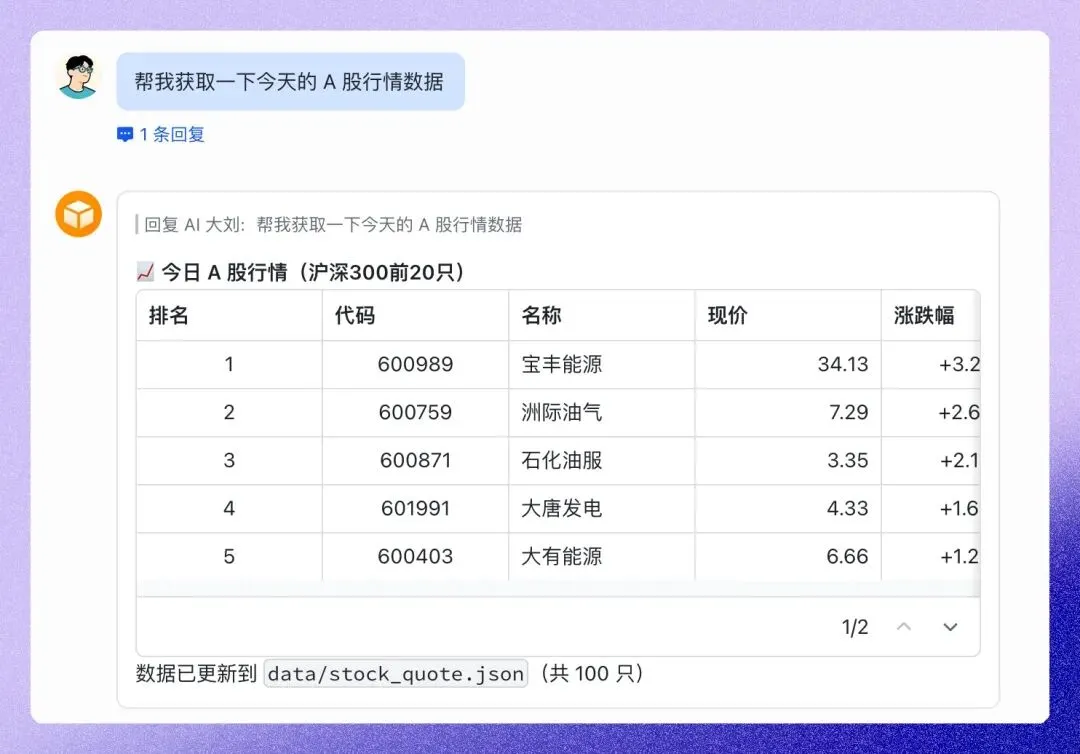Click the text （共 100 只）
The image size is (1080, 754).
(x=591, y=673)
